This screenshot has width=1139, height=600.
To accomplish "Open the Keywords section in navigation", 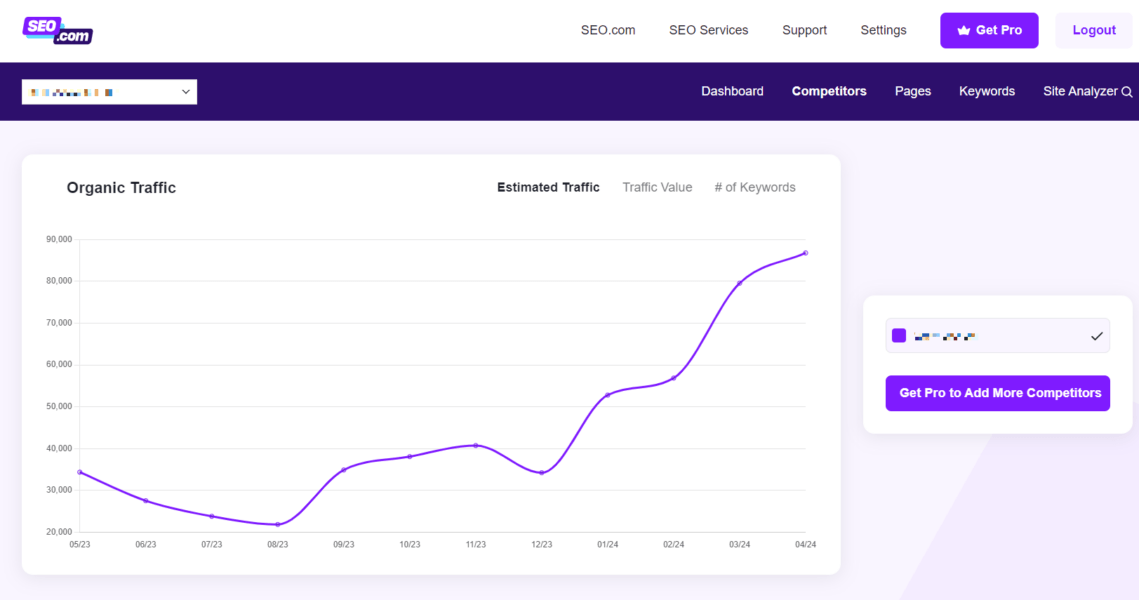I will [x=986, y=91].
